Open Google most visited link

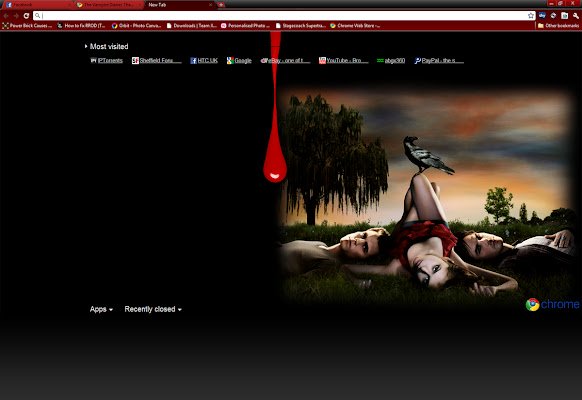239,60
